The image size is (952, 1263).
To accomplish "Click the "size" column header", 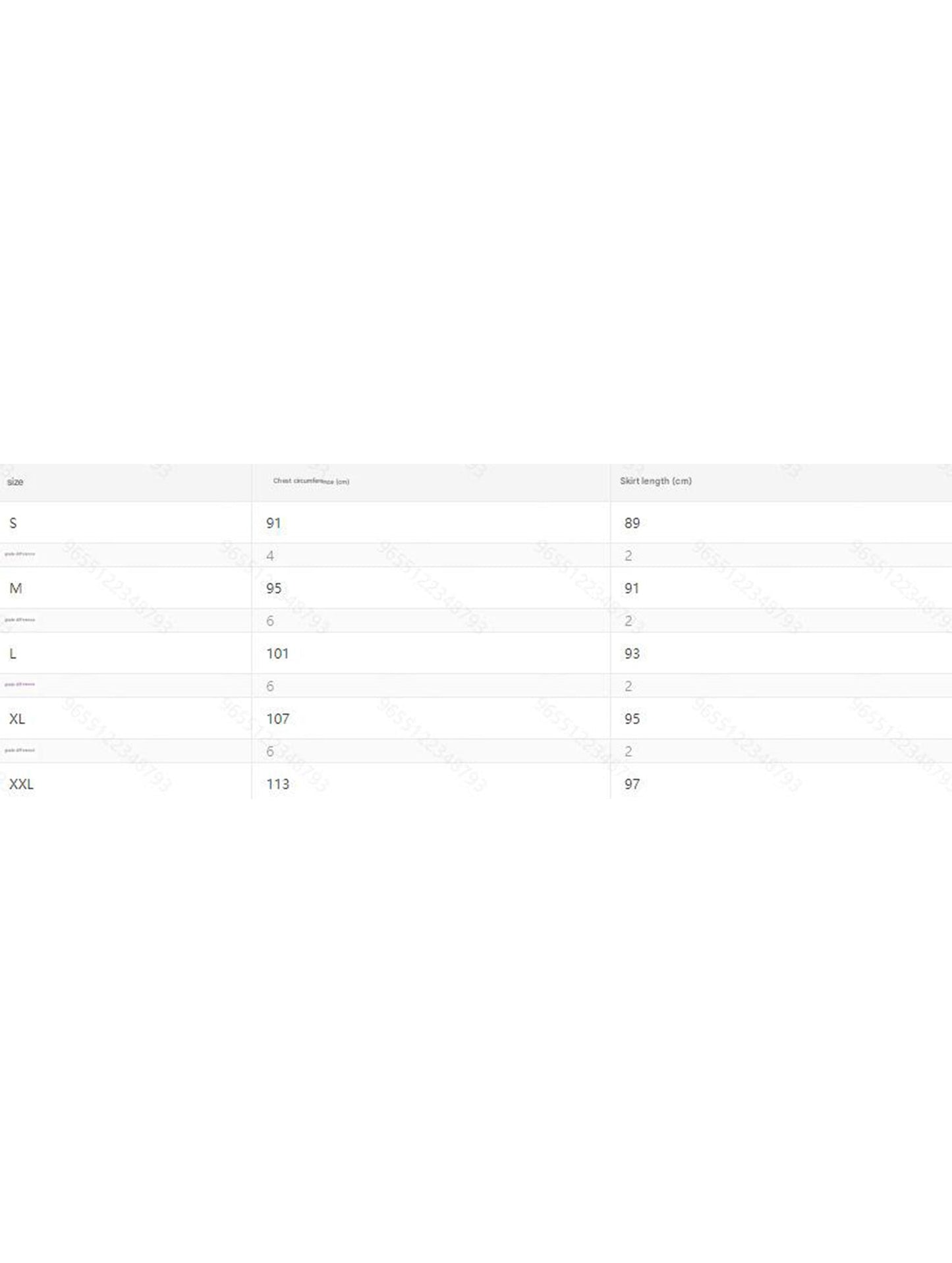I will pyautogui.click(x=15, y=482).
